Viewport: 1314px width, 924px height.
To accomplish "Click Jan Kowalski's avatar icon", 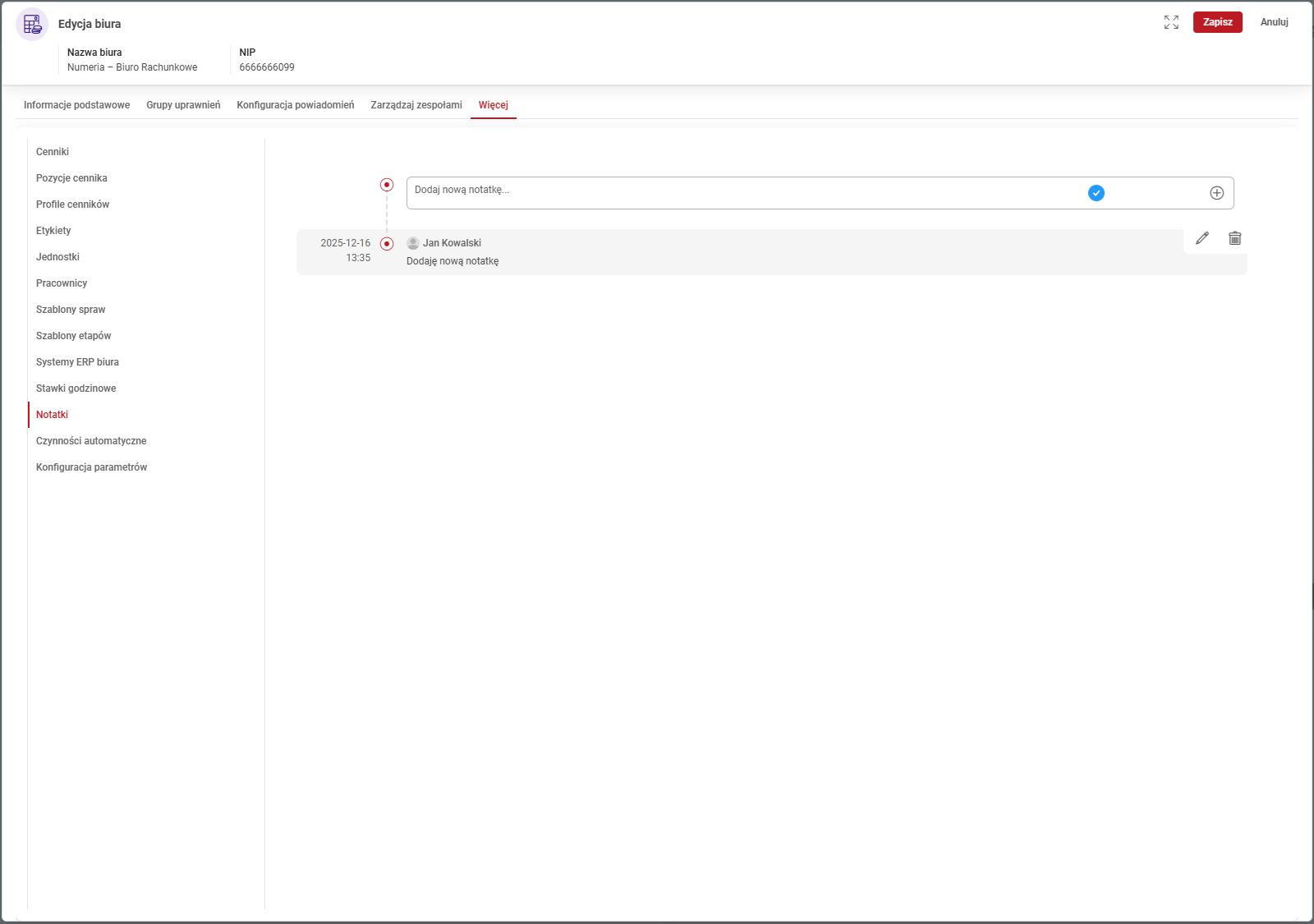I will pos(413,243).
